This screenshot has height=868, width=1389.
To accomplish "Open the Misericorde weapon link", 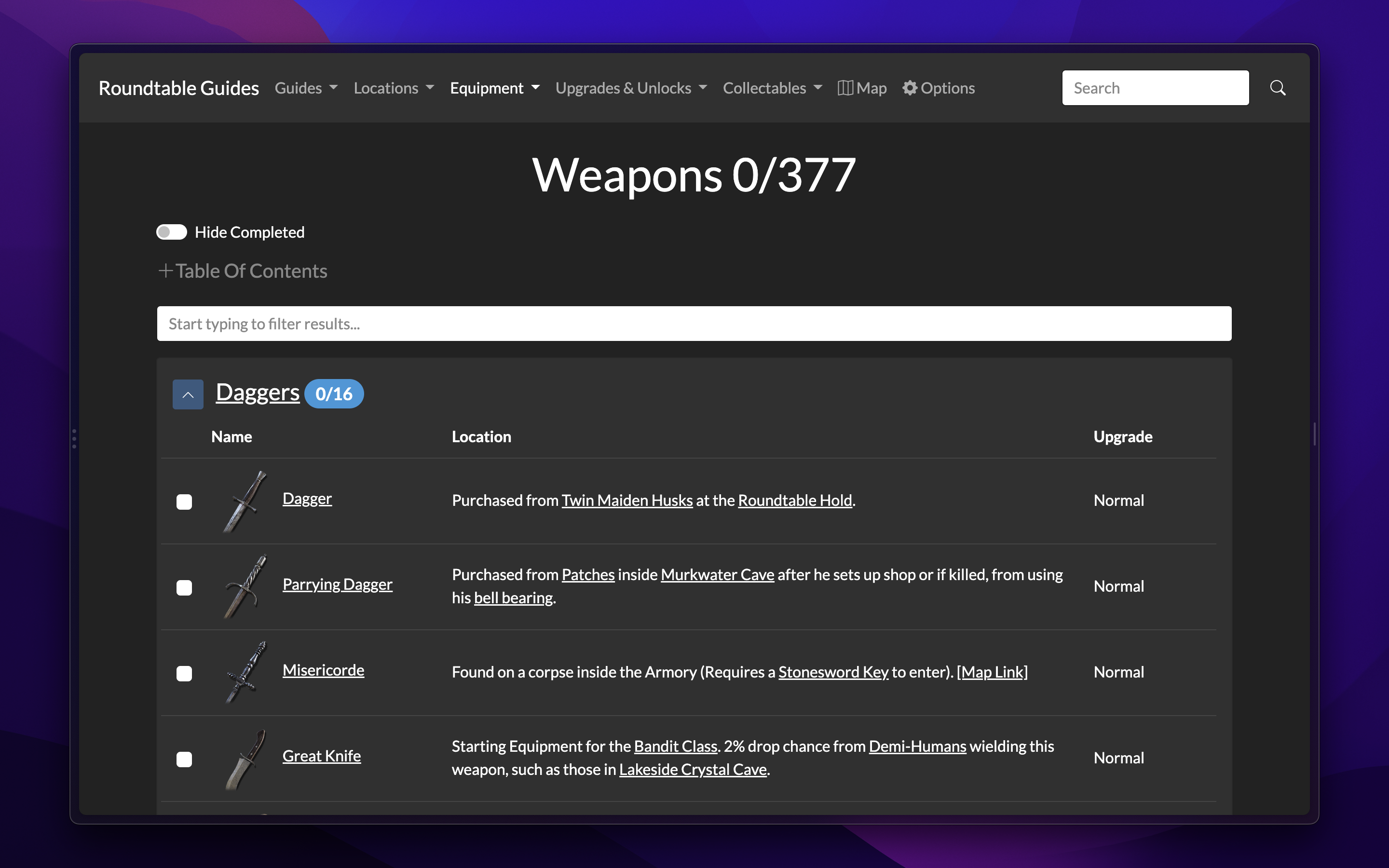I will coord(323,670).
